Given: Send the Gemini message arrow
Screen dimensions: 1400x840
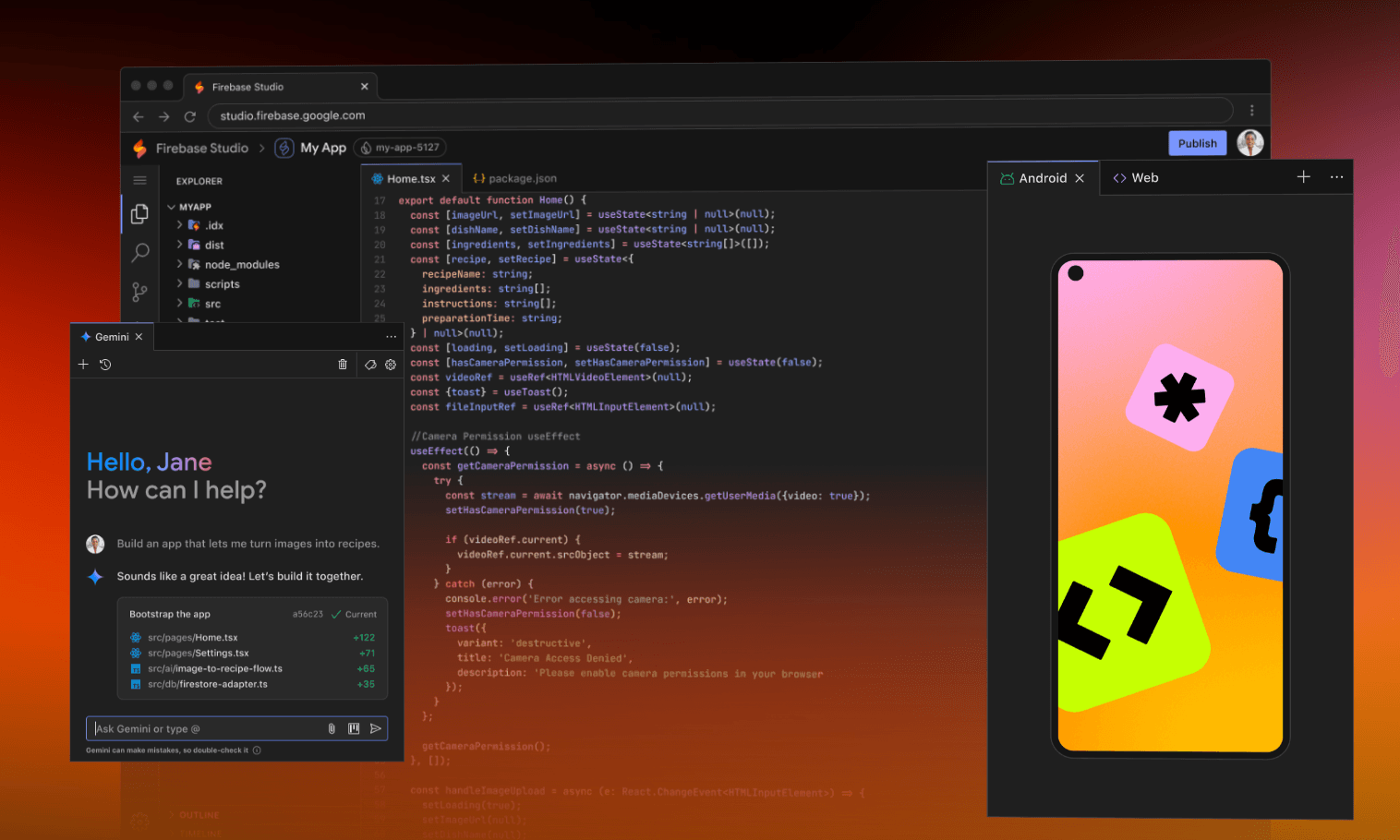Looking at the screenshot, I should point(376,728).
